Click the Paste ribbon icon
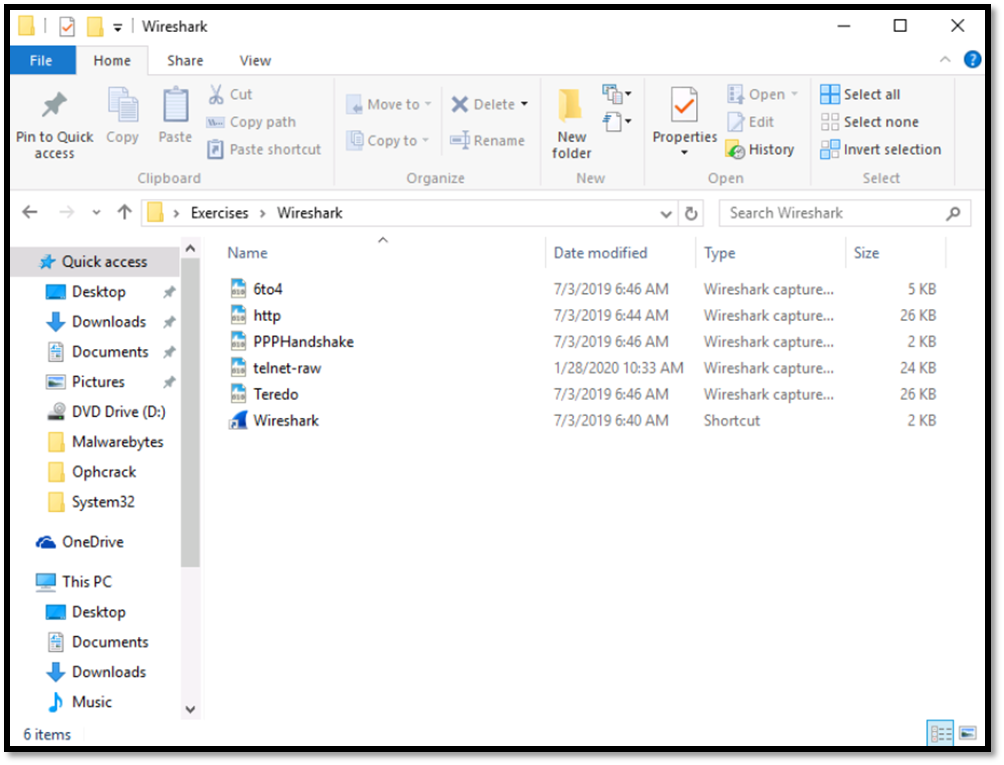The width and height of the screenshot is (1004, 765). click(175, 105)
